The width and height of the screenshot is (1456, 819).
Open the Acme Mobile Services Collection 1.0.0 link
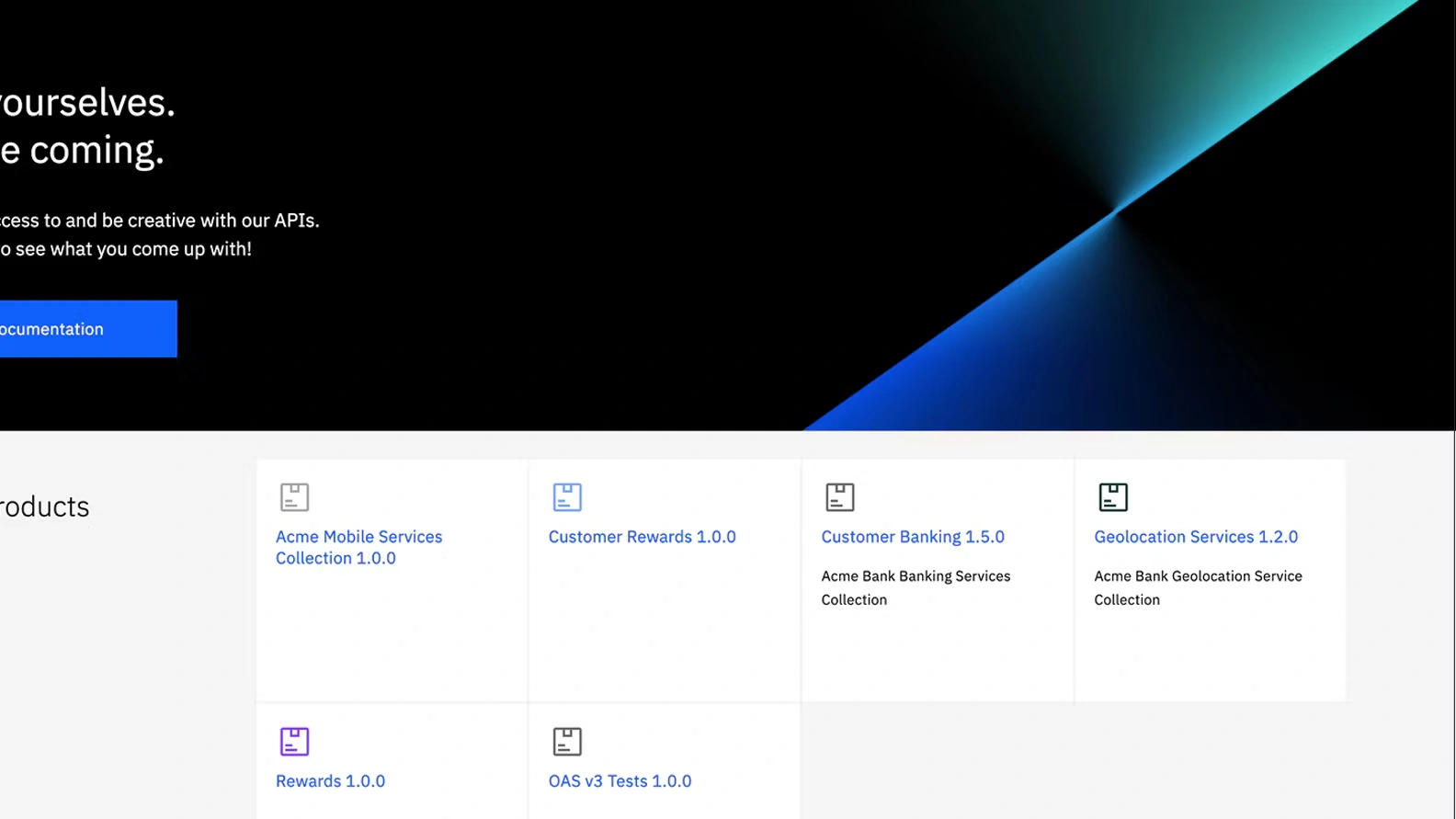[358, 547]
